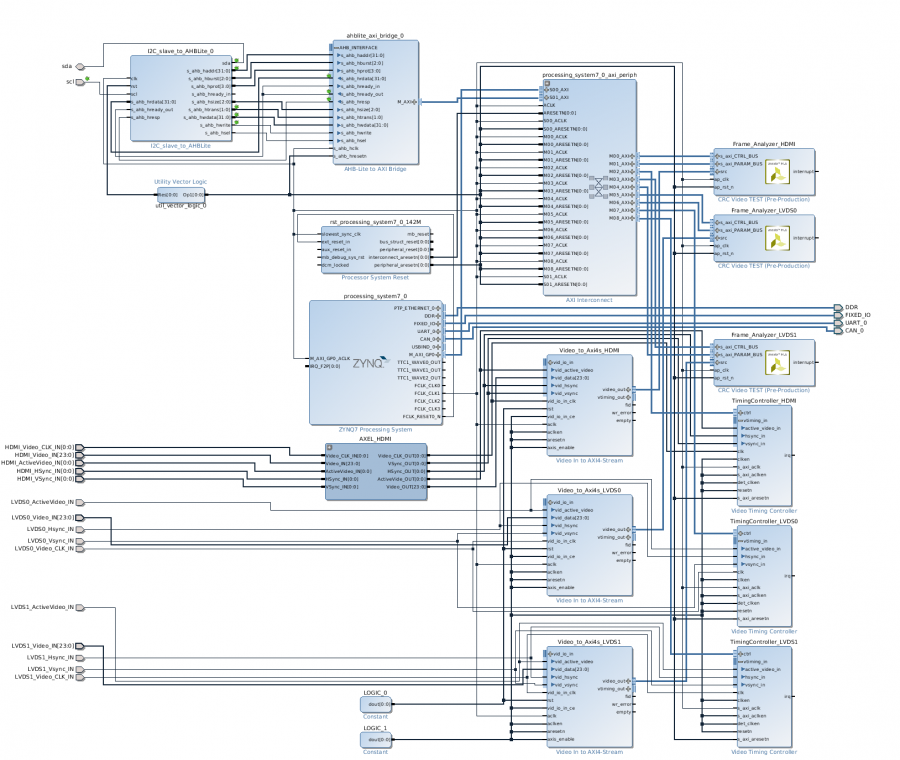Click the "AXI Interconnect" block label
The image size is (900, 760).
[x=589, y=299]
